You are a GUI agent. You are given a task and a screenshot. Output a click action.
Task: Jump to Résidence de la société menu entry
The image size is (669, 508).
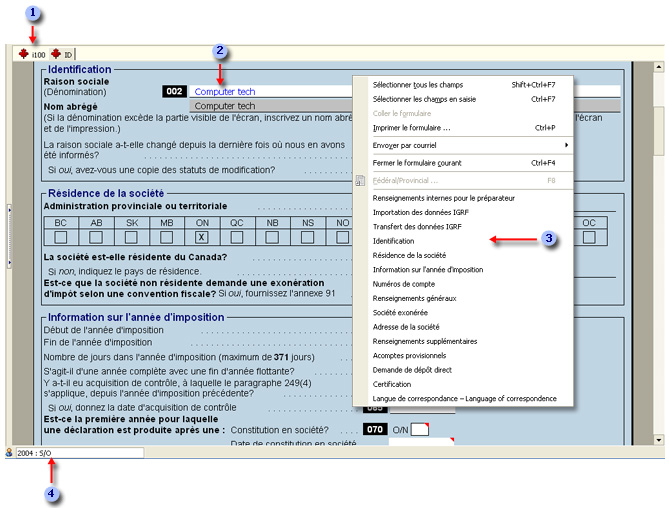464,255
